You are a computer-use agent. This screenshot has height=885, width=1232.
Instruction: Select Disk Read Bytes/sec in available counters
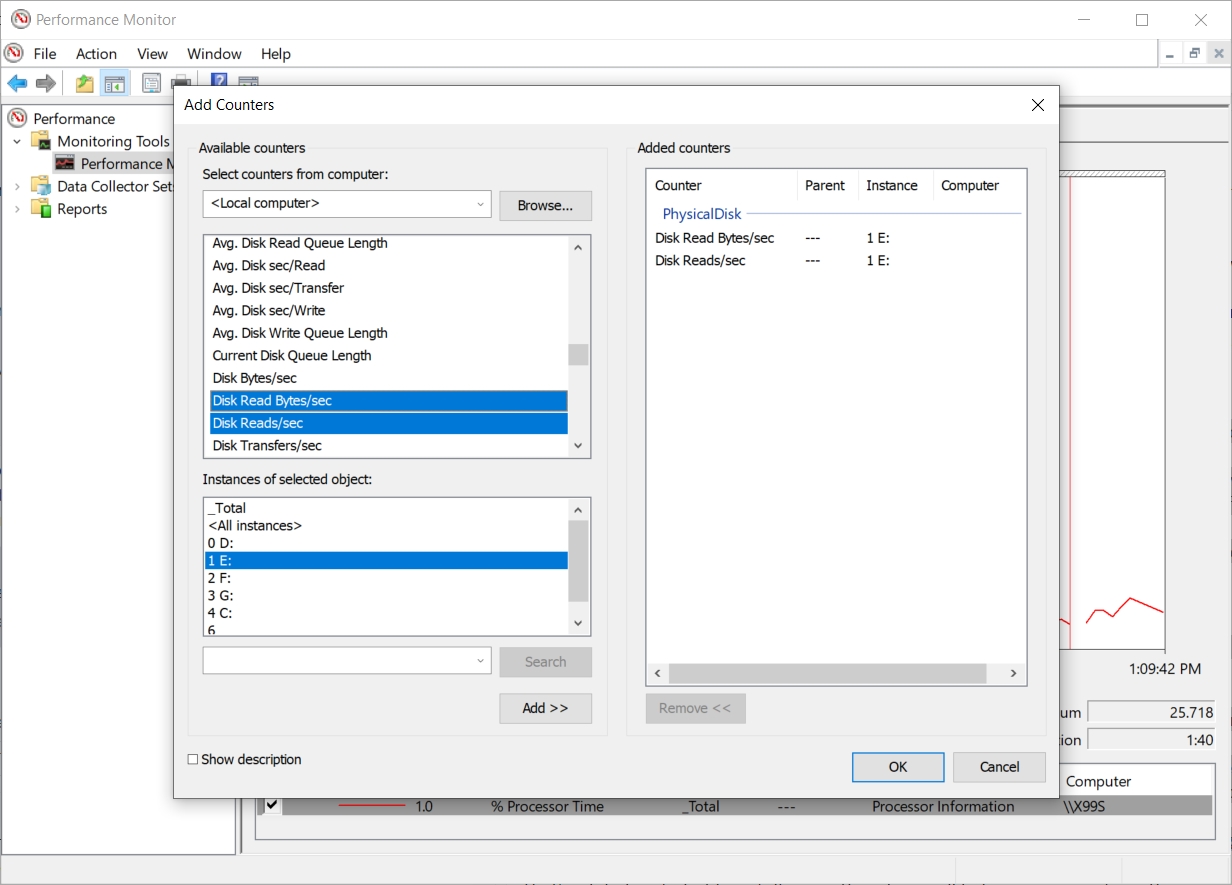[388, 401]
